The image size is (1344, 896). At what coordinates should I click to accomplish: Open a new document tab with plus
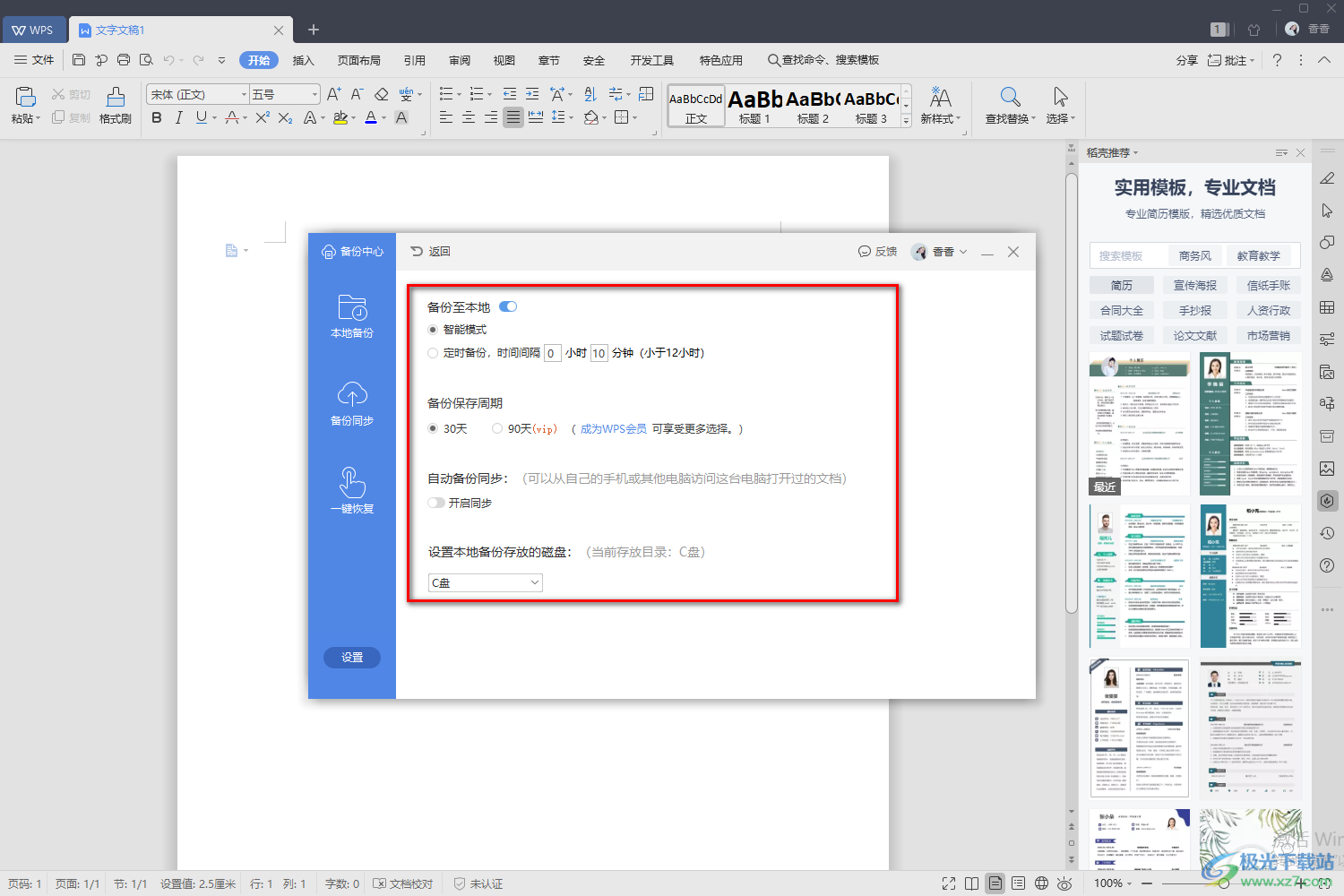click(314, 30)
